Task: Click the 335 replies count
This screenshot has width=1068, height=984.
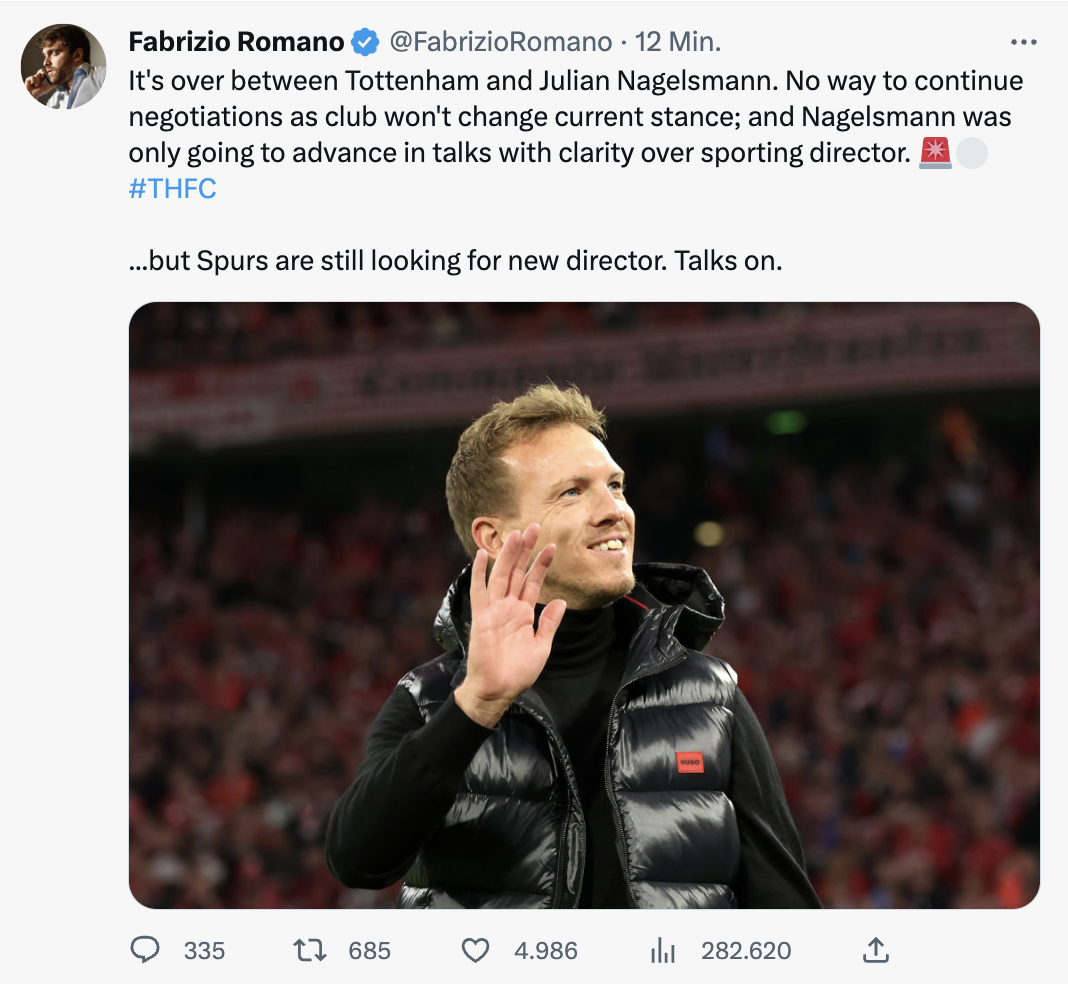Action: (204, 950)
